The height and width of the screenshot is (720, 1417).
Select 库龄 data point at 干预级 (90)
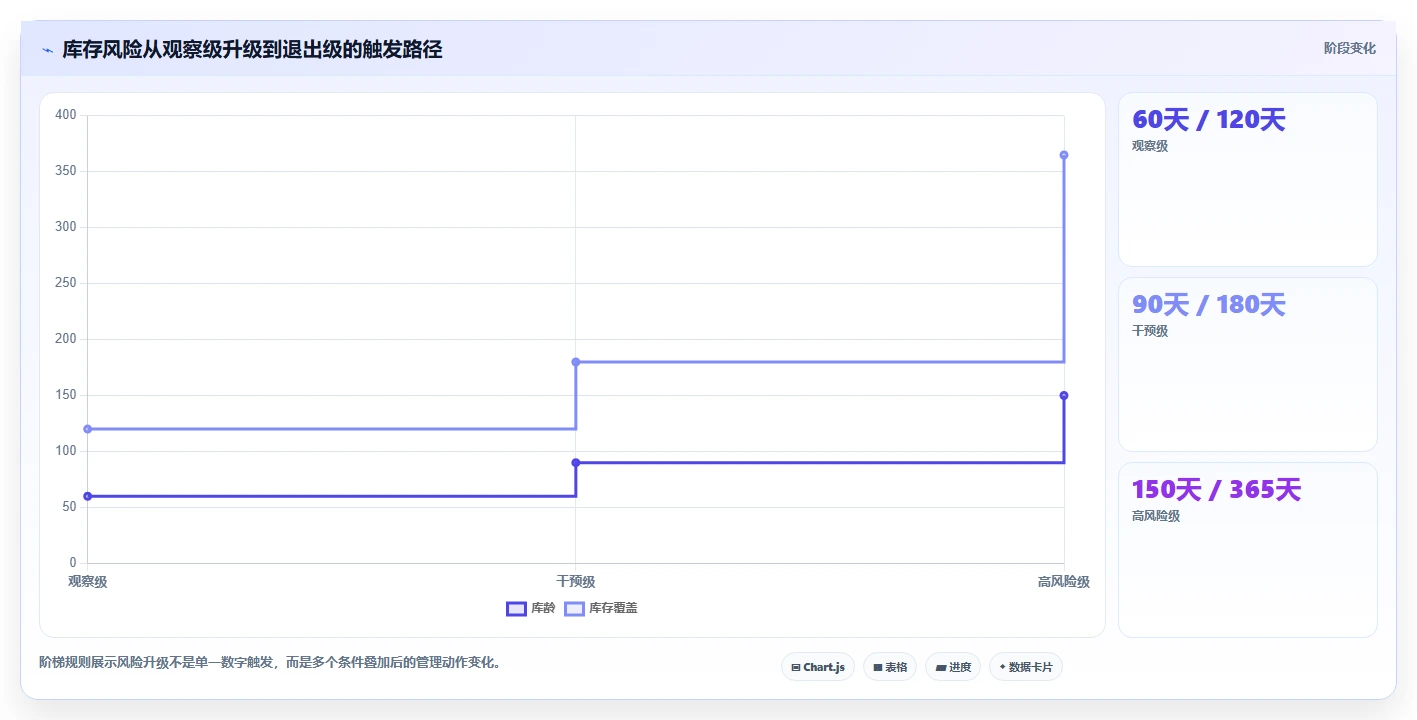click(576, 462)
